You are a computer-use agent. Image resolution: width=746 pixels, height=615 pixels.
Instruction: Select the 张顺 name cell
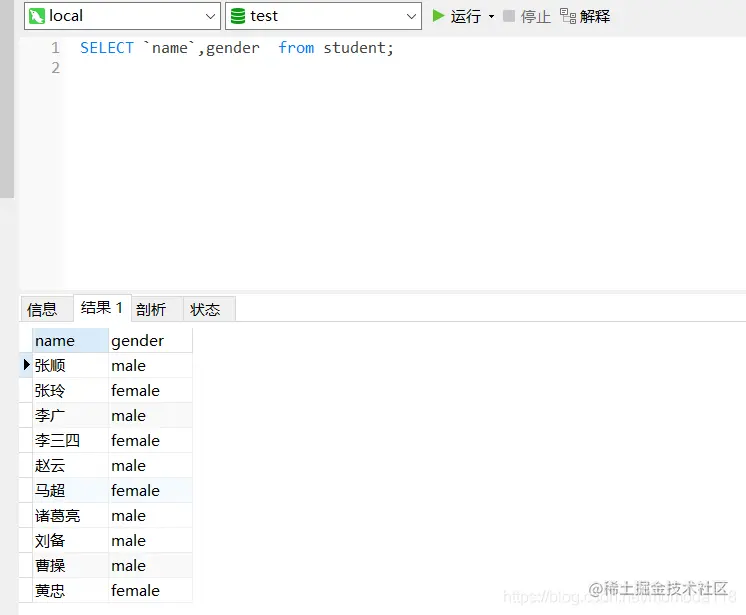click(70, 366)
